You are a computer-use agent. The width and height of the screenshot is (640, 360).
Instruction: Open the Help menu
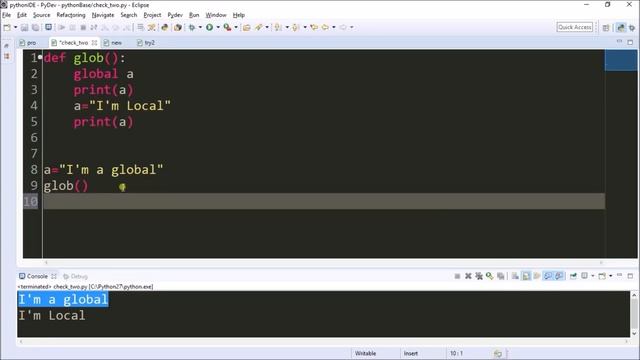tap(239, 15)
